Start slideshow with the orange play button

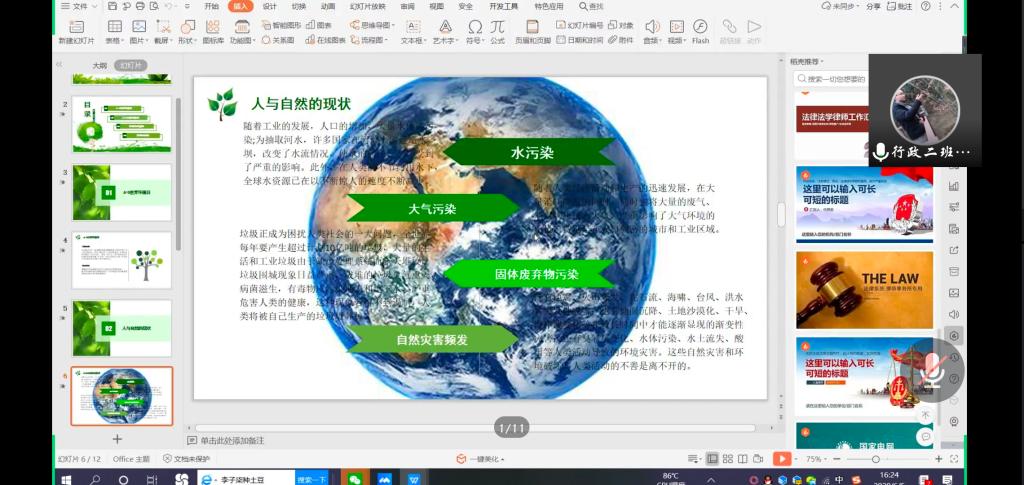781,459
